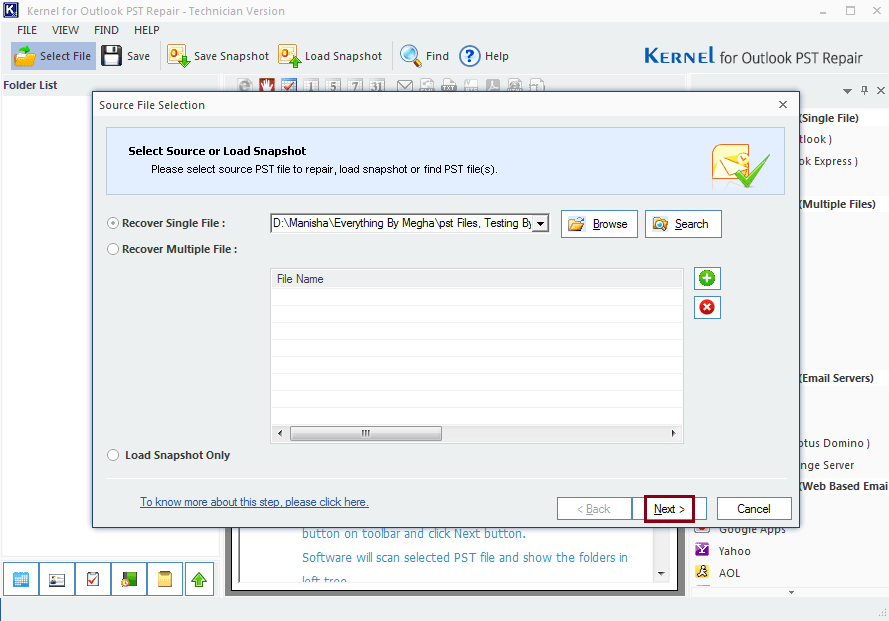Click the down arrow on the instructions scrollbar
889x621 pixels.
pos(661,573)
